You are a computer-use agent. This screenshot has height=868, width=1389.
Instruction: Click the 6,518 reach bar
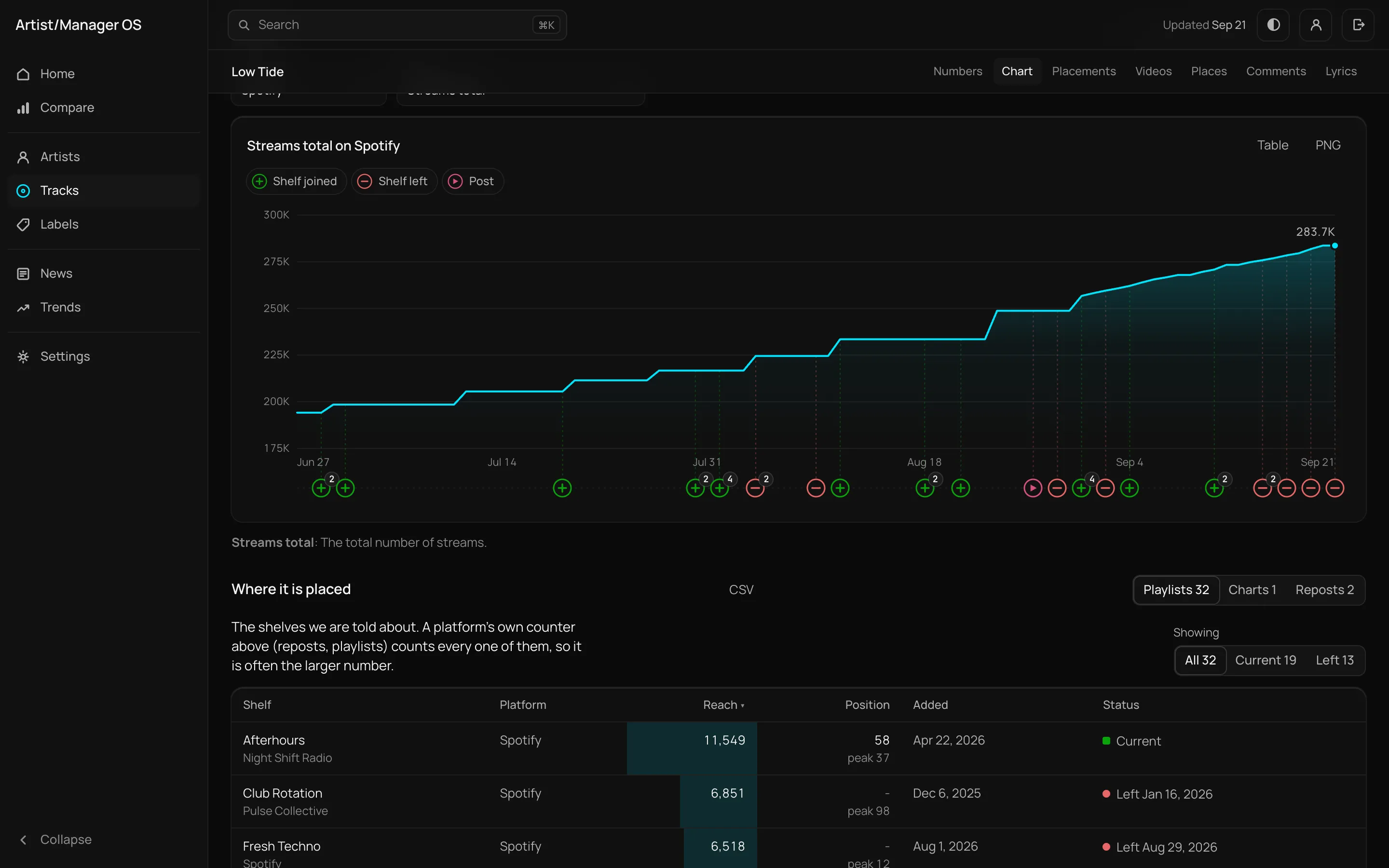(x=721, y=849)
